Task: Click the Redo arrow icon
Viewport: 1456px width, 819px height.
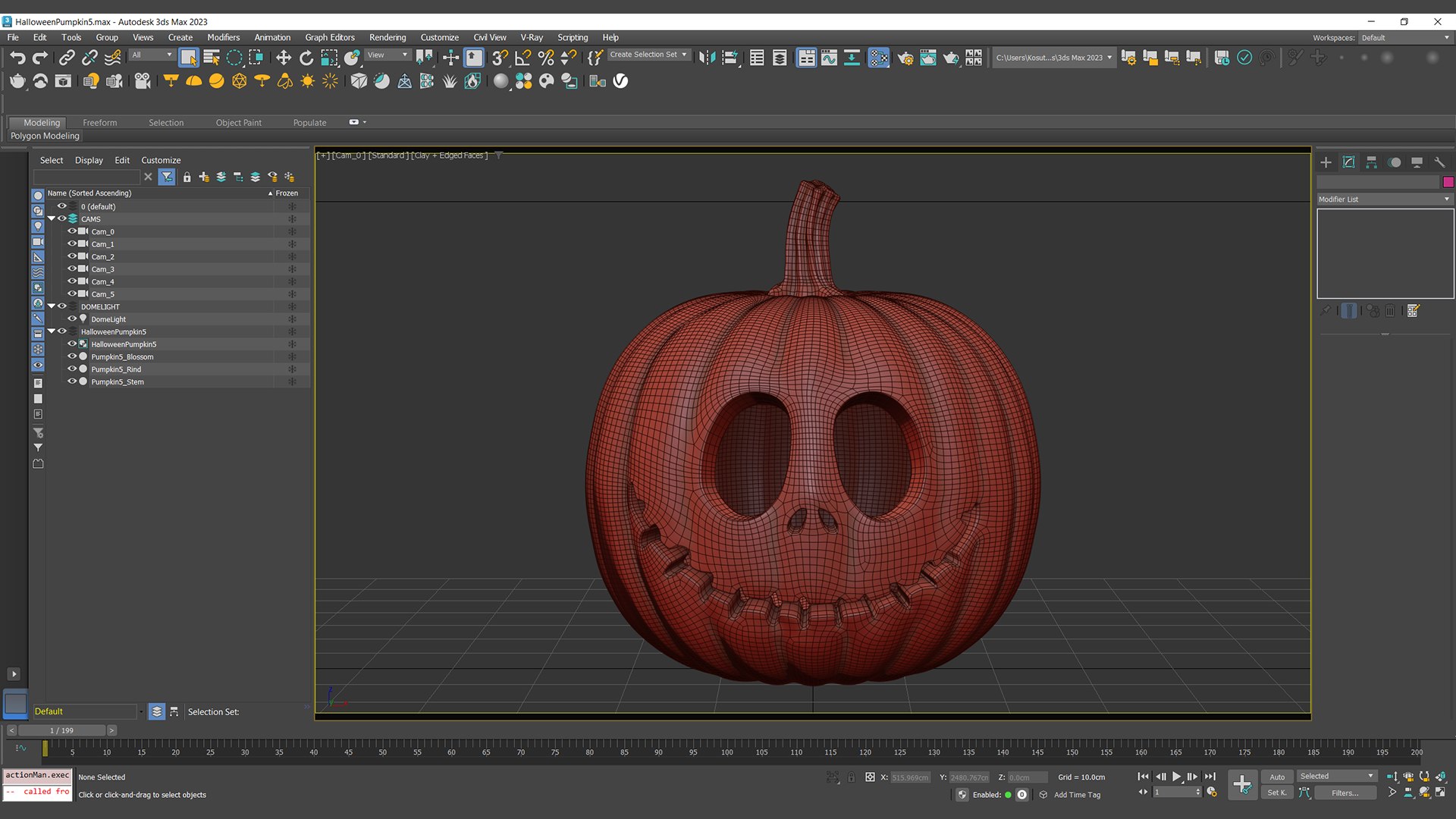Action: (40, 58)
